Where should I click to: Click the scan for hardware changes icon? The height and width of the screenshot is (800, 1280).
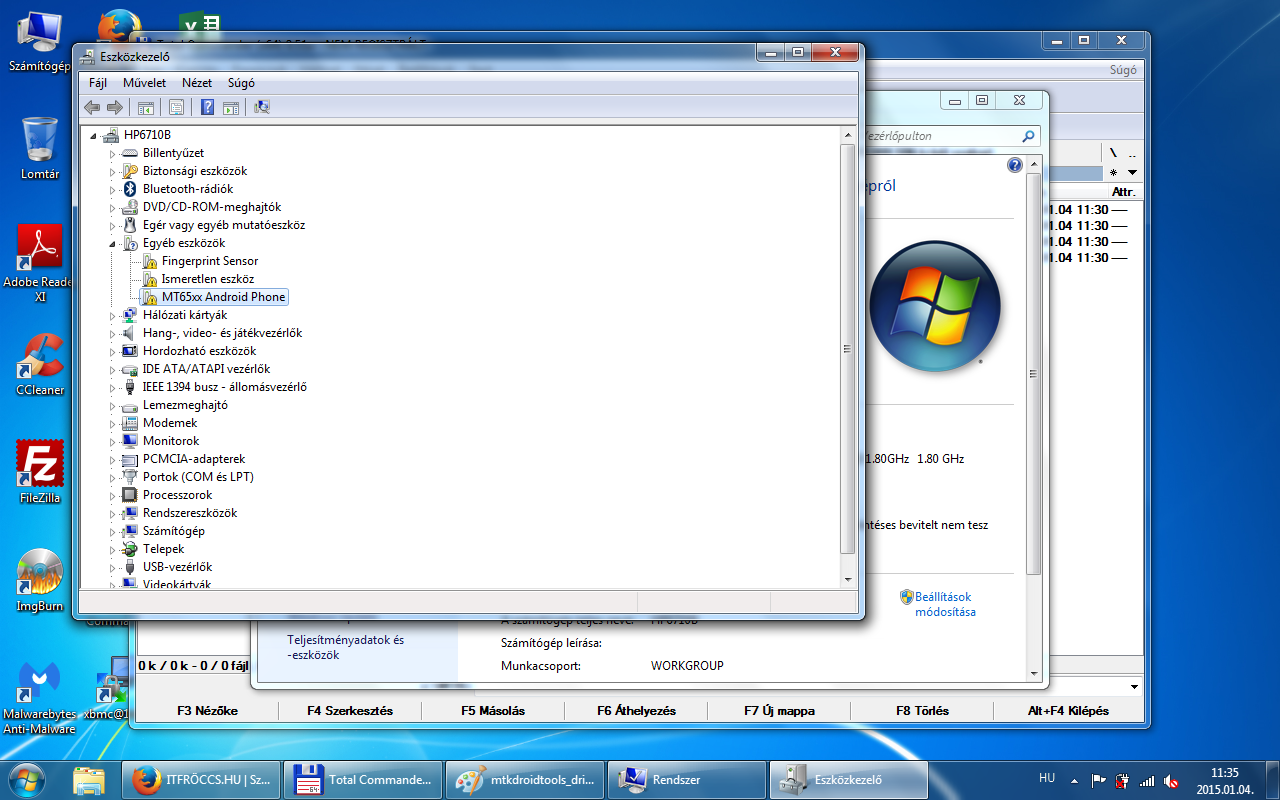point(262,107)
